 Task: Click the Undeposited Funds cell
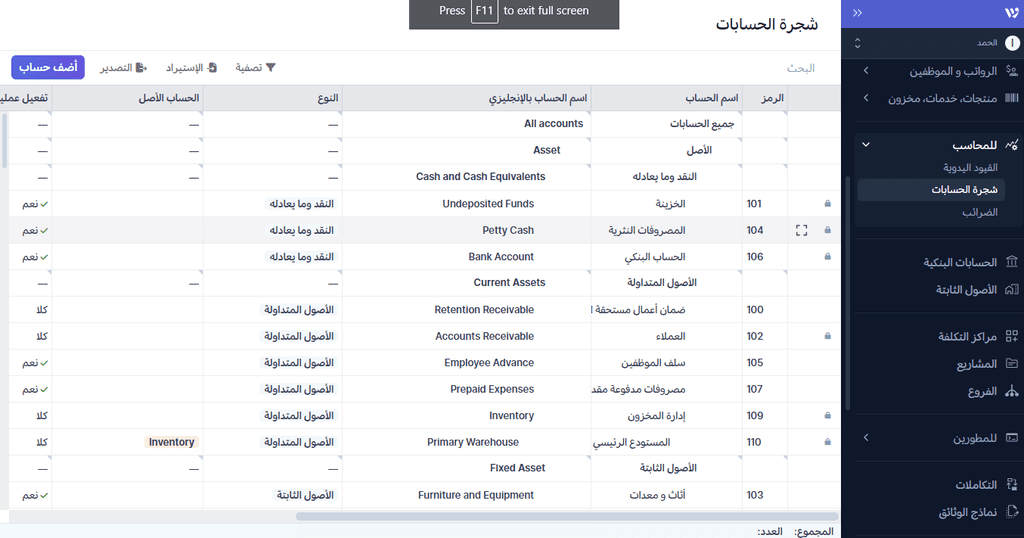tap(466, 204)
